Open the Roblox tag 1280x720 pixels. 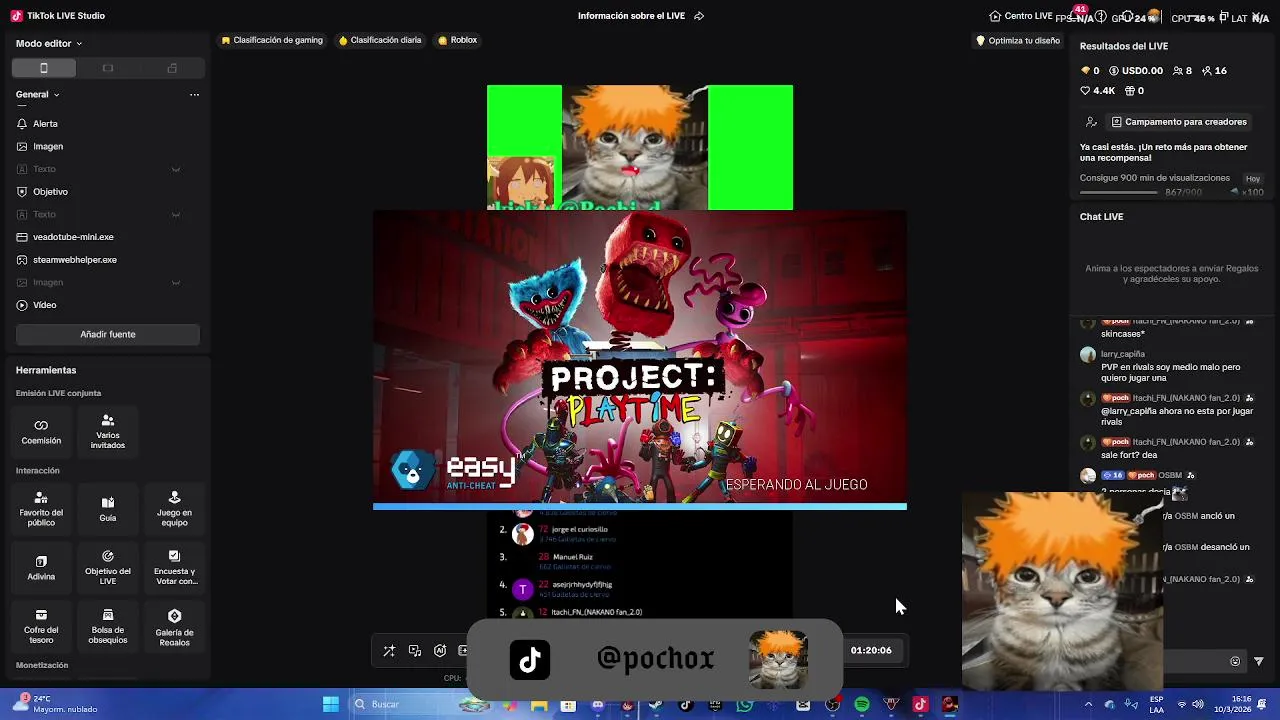458,41
